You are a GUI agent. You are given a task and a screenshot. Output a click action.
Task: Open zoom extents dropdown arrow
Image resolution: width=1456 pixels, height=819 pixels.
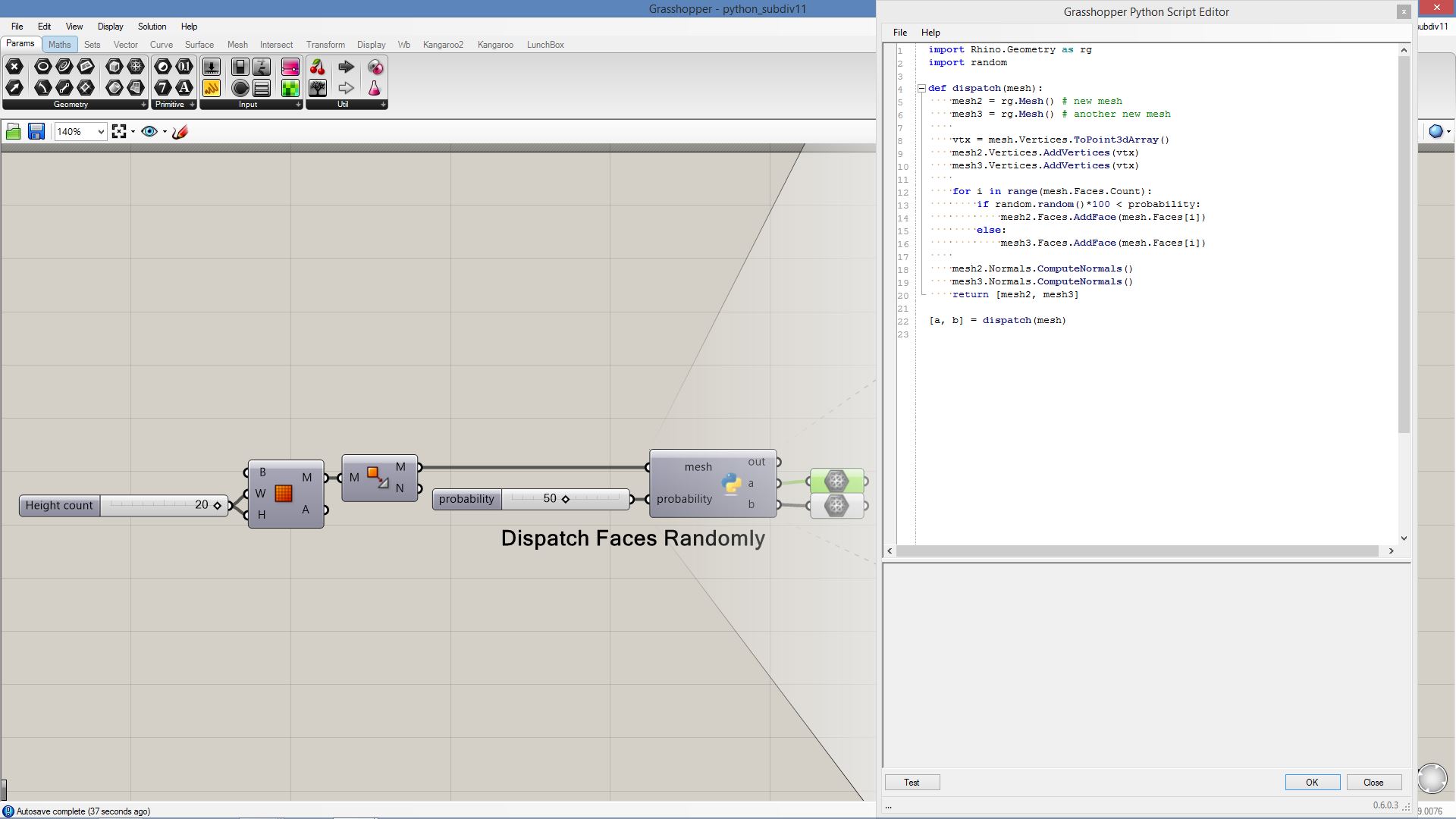133,132
